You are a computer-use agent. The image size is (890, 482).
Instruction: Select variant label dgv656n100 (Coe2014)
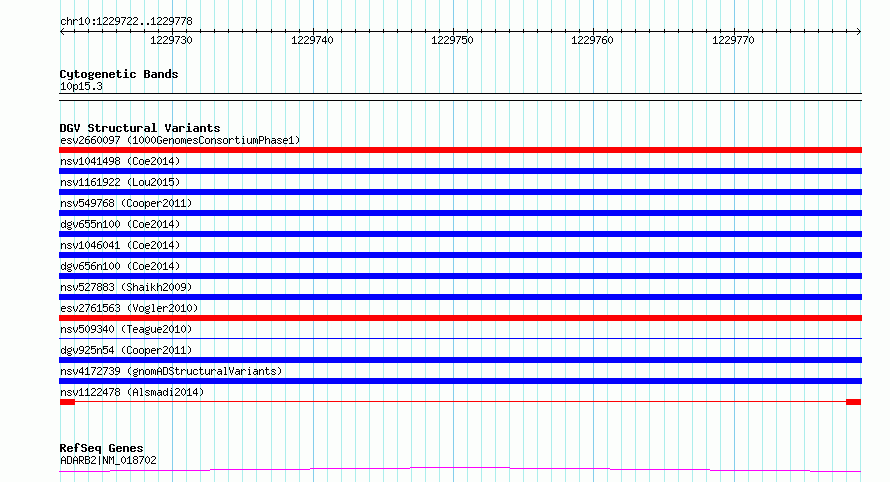click(x=120, y=266)
